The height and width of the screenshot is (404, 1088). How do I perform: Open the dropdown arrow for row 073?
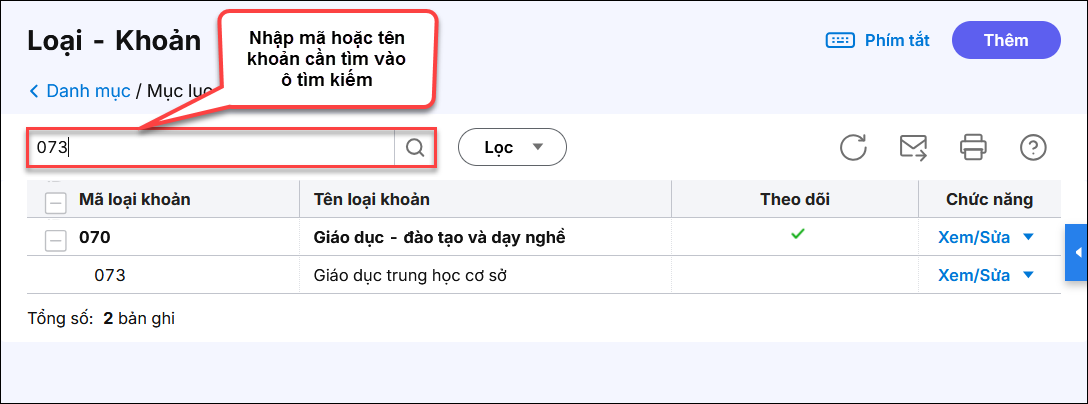pos(1028,276)
